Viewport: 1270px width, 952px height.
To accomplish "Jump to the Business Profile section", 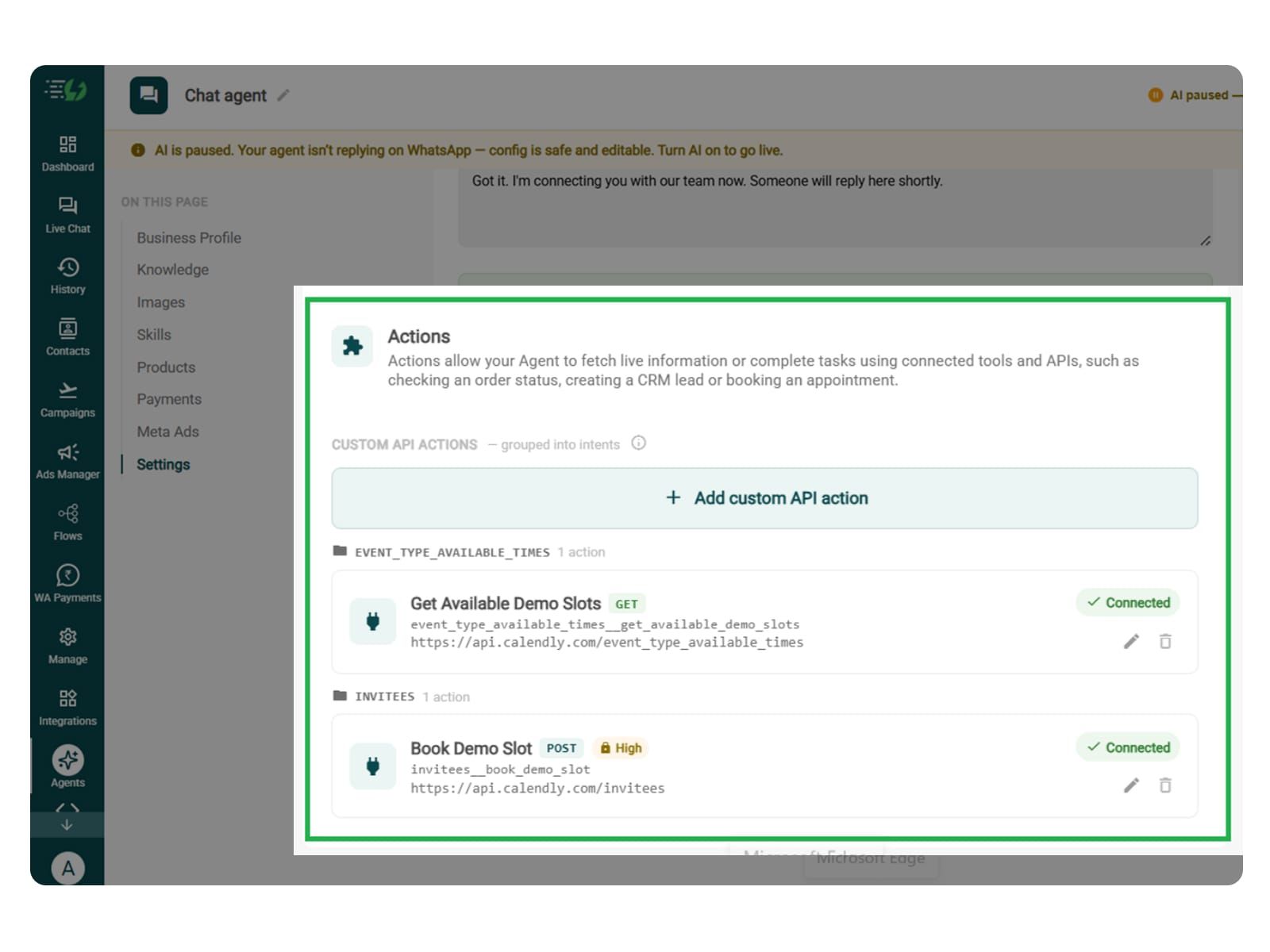I will [x=189, y=238].
